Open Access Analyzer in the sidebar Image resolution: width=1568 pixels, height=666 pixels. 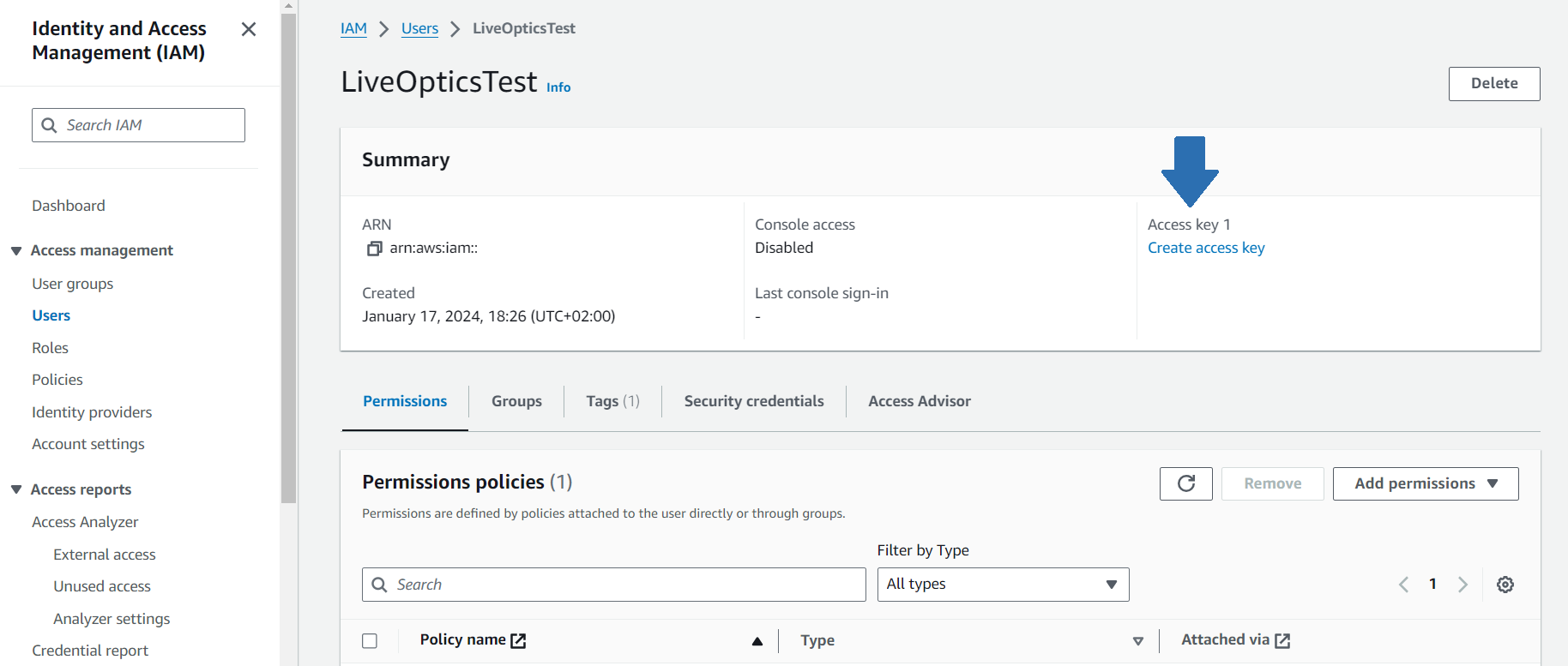tap(85, 522)
